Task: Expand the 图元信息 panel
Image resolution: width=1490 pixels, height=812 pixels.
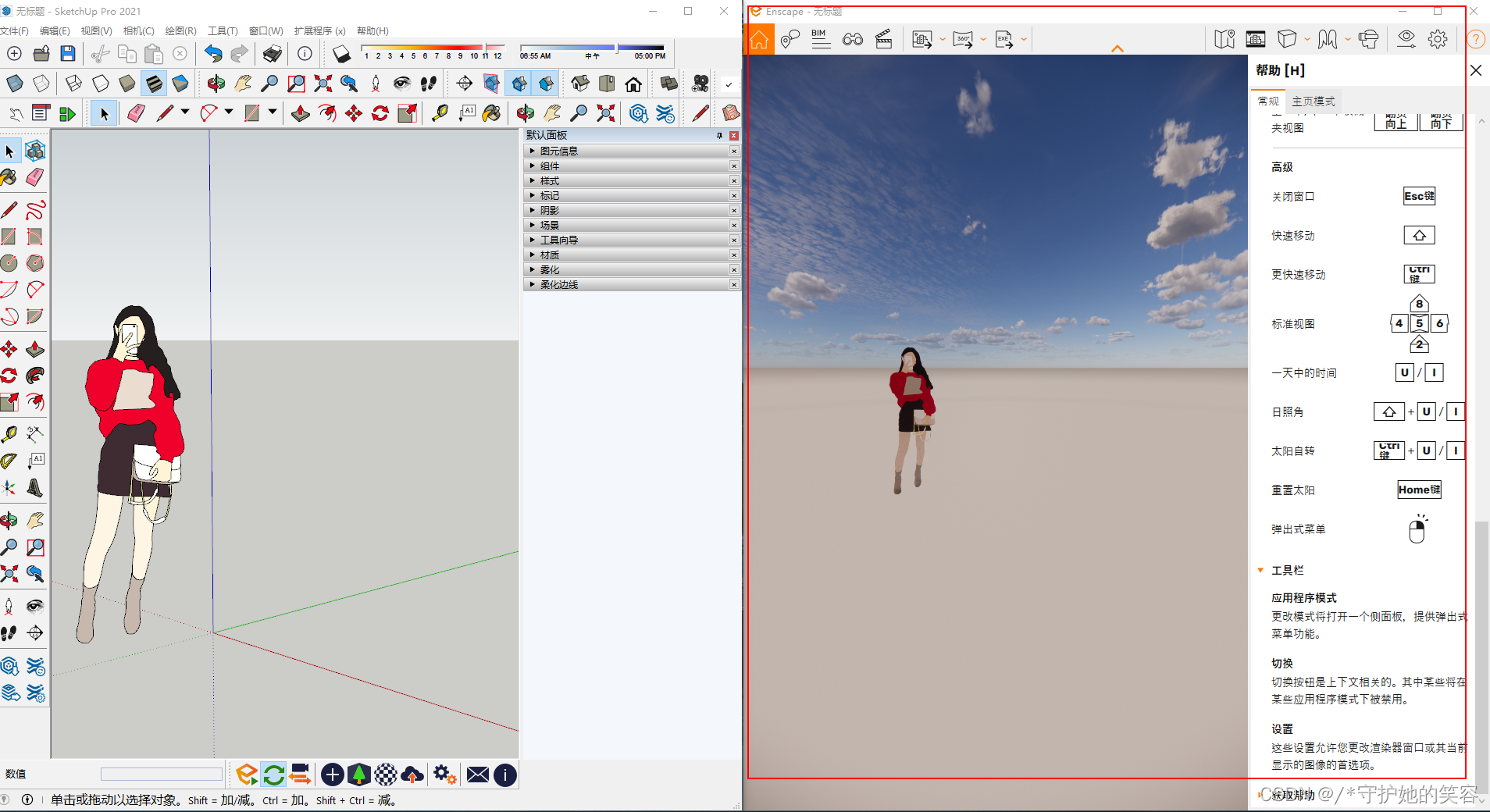Action: tap(631, 151)
